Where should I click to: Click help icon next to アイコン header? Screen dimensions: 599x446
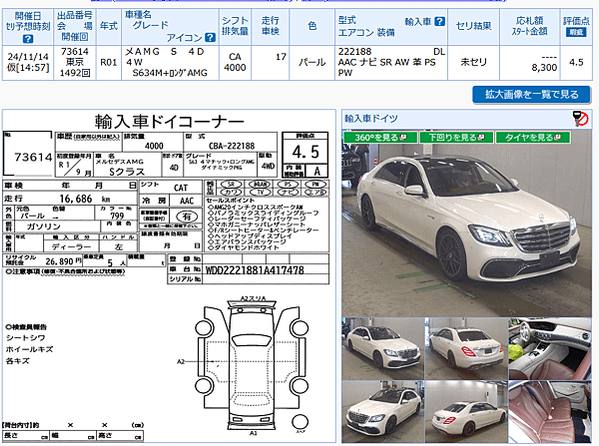click(210, 37)
